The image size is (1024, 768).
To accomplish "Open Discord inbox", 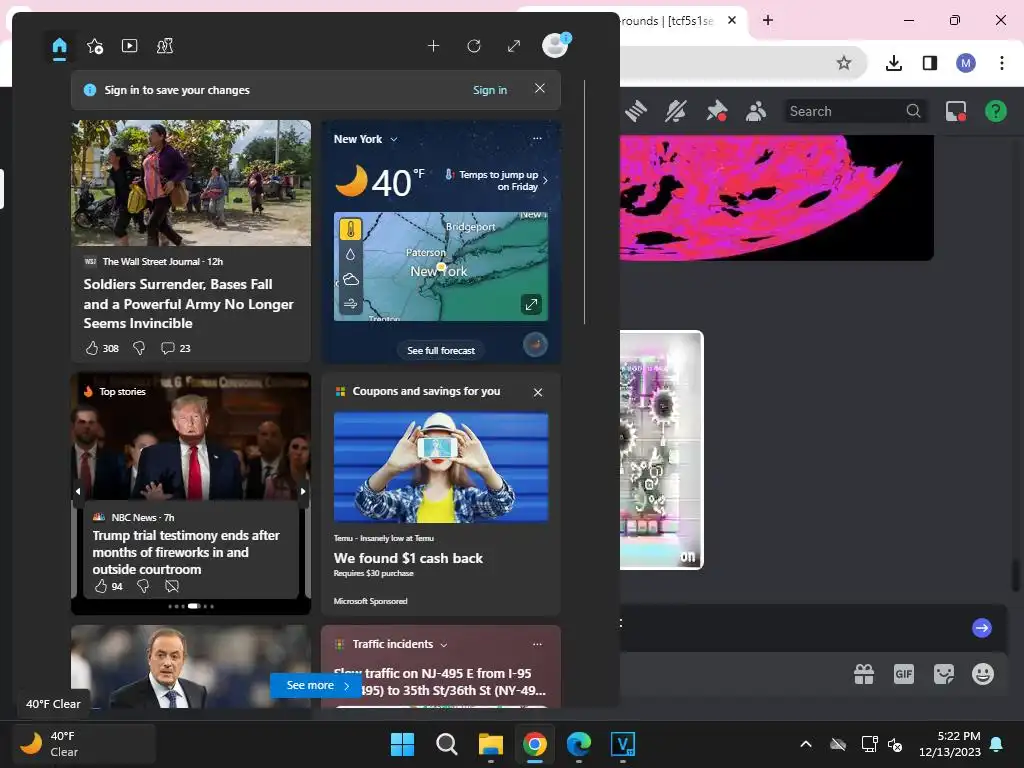I will pyautogui.click(x=955, y=111).
